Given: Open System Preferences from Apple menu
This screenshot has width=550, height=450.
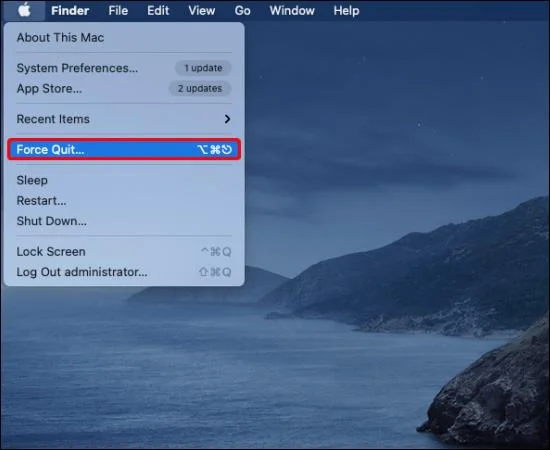Looking at the screenshot, I should (x=124, y=68).
